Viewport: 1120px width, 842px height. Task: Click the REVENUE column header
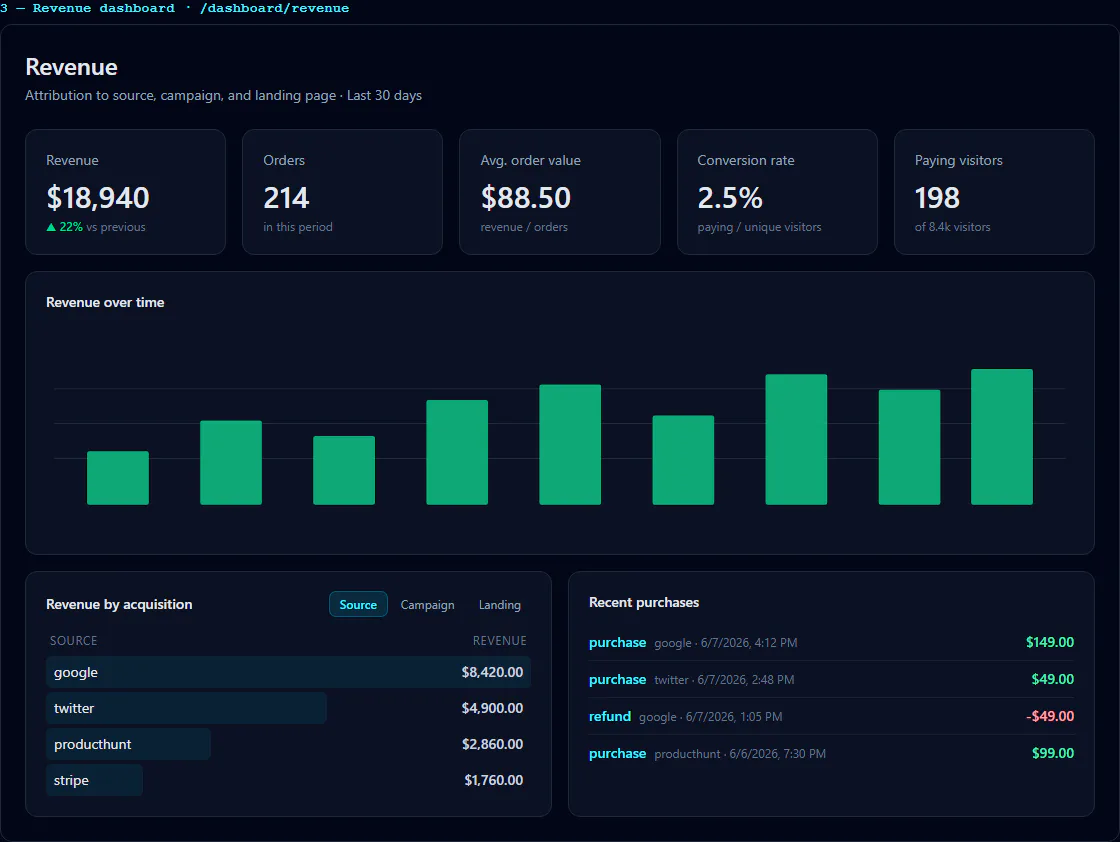pos(499,641)
